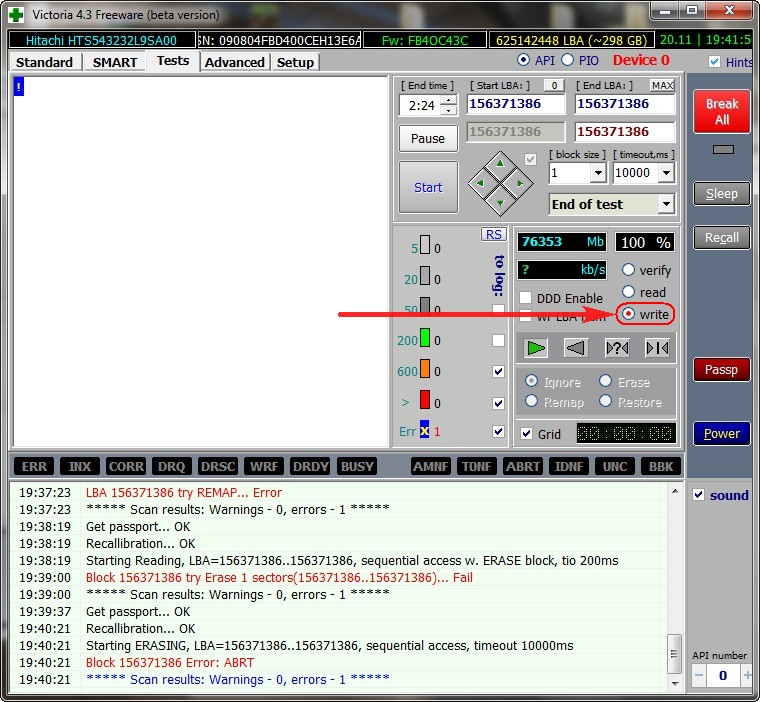
Task: Open the block size dropdown
Action: point(598,173)
